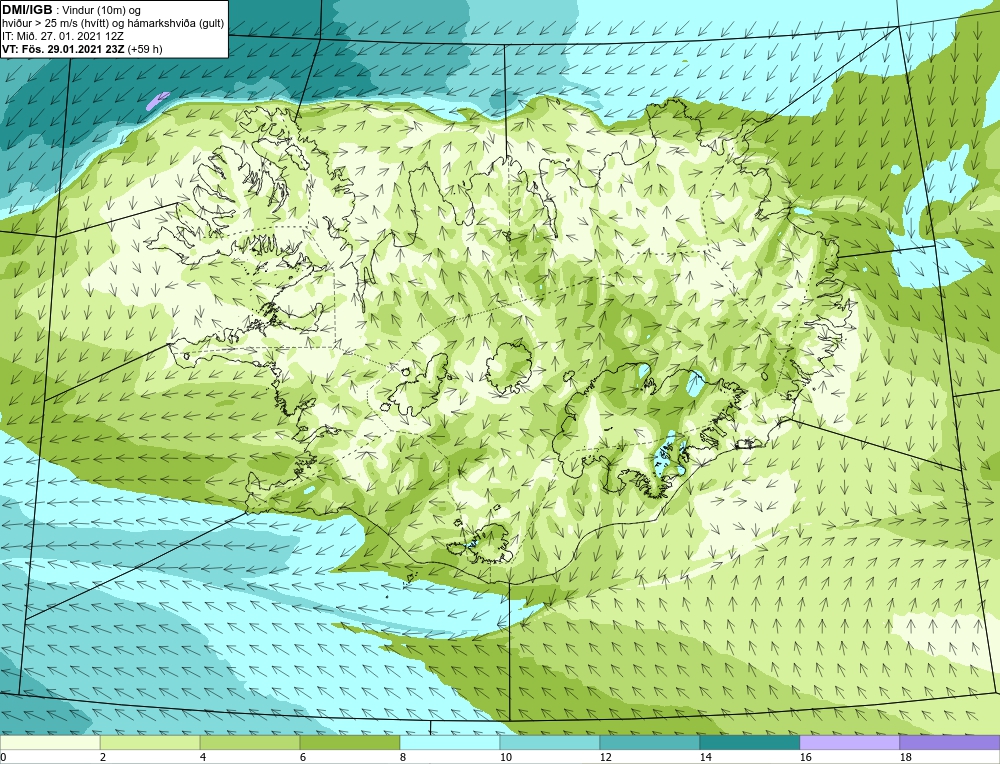1000x764 pixels.
Task: Select the 'VT: Fös. 29.01.2021 23Z (+59 h)' line
Action: tap(82, 49)
